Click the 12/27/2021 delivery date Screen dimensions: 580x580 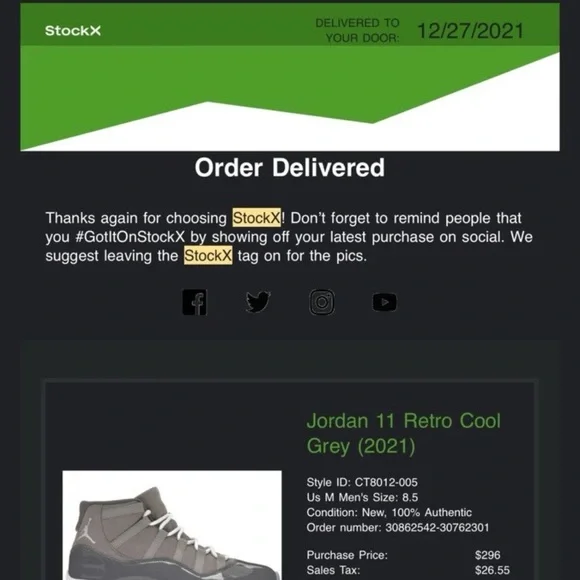[470, 31]
